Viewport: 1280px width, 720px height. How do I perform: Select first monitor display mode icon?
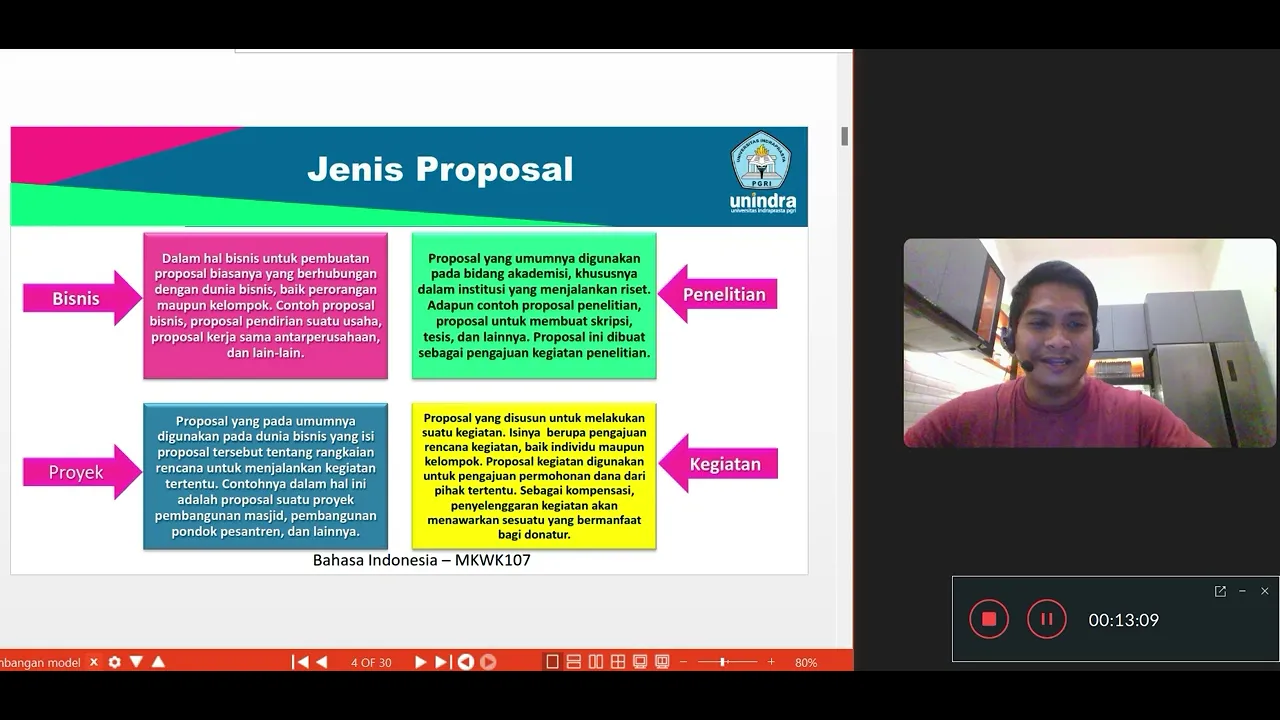pos(640,662)
